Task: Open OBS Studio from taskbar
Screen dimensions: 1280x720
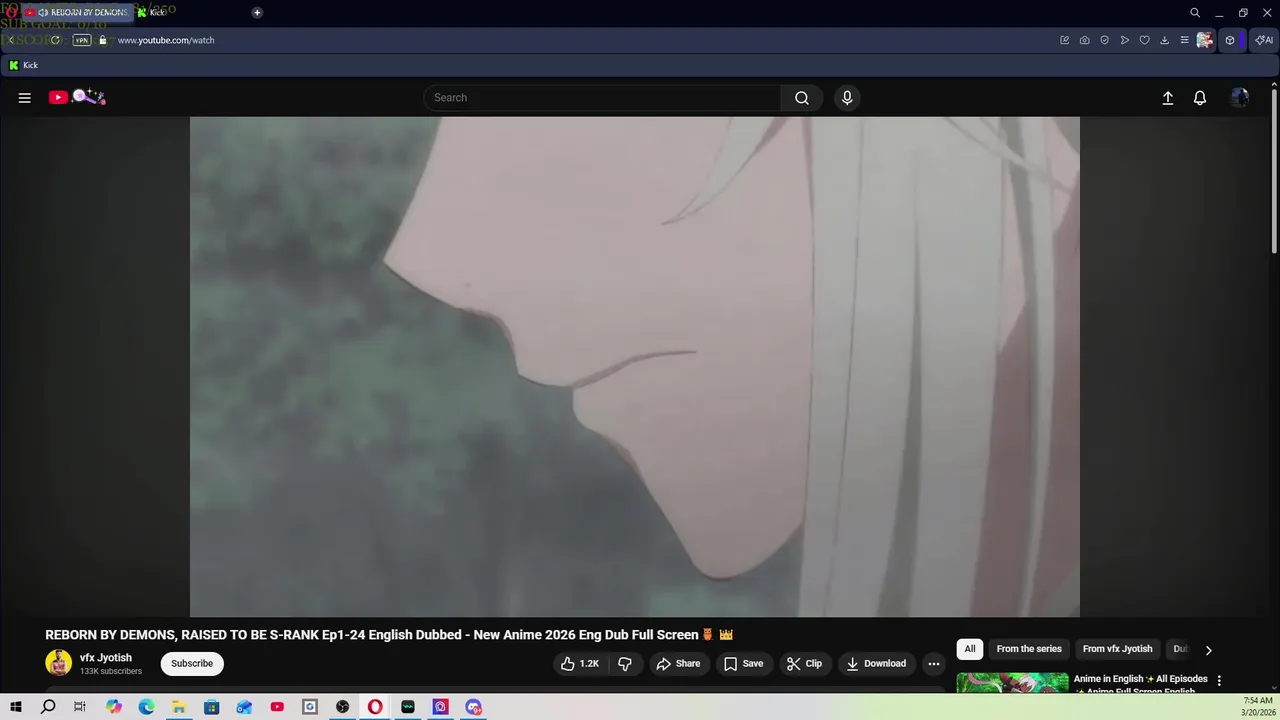Action: tap(342, 707)
